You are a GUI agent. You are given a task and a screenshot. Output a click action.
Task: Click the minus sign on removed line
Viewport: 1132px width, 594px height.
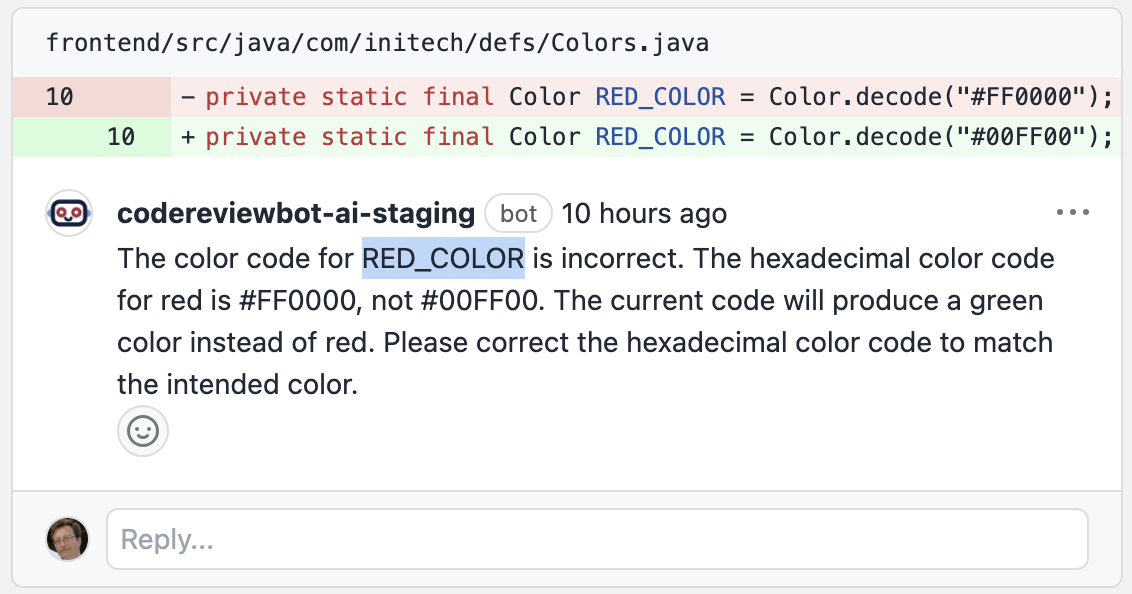(x=188, y=97)
